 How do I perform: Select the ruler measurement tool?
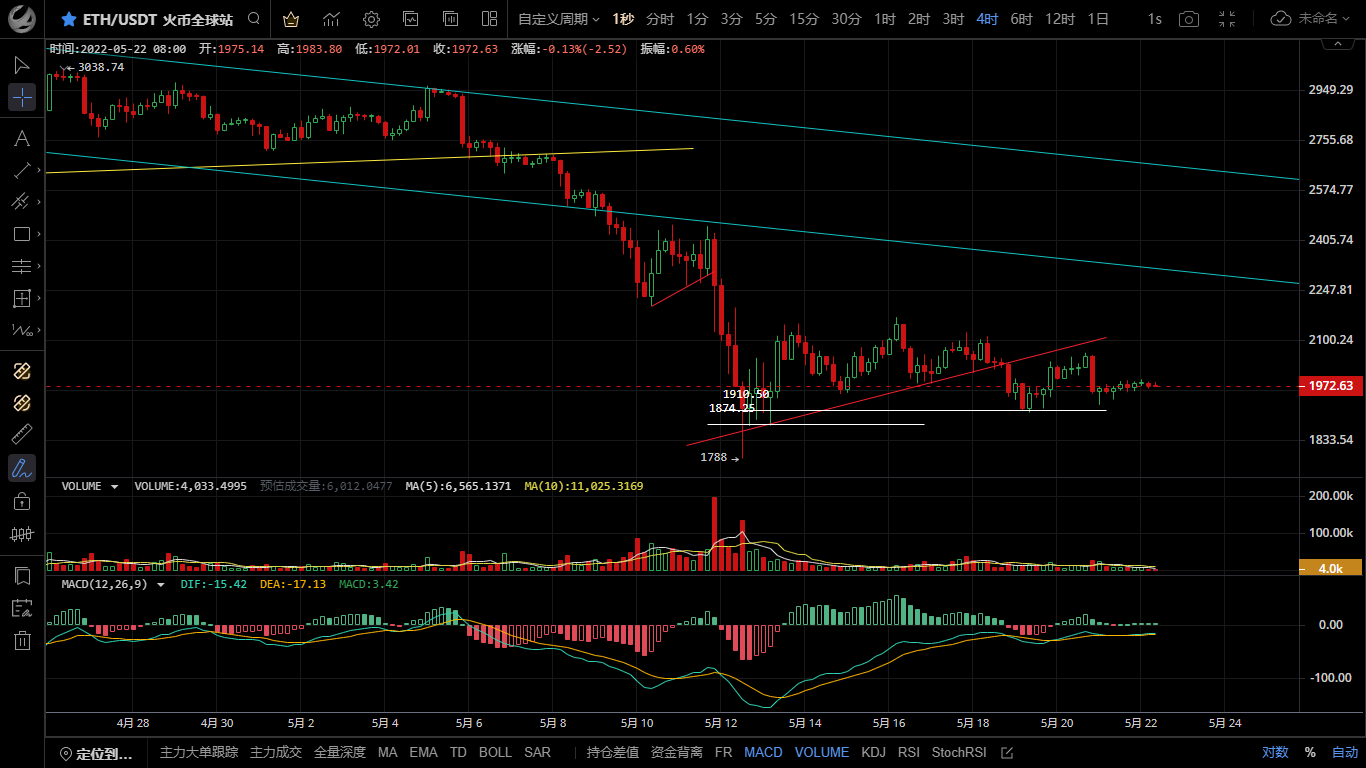[21, 435]
